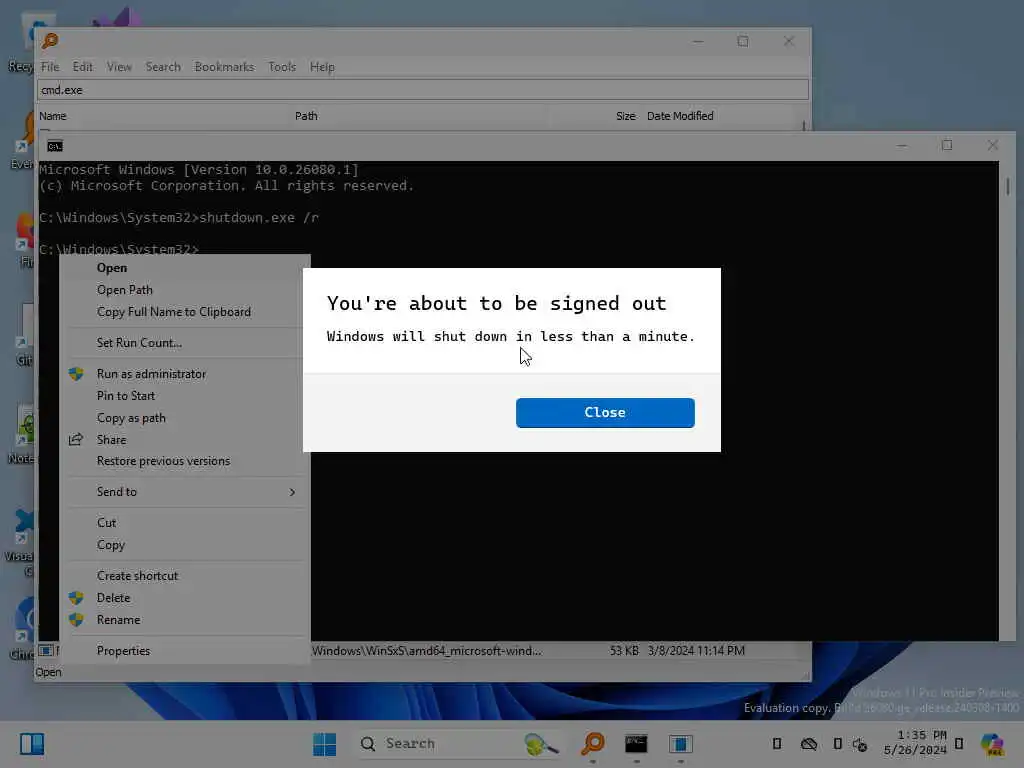Click the shield icon beside Delete

tap(76, 598)
